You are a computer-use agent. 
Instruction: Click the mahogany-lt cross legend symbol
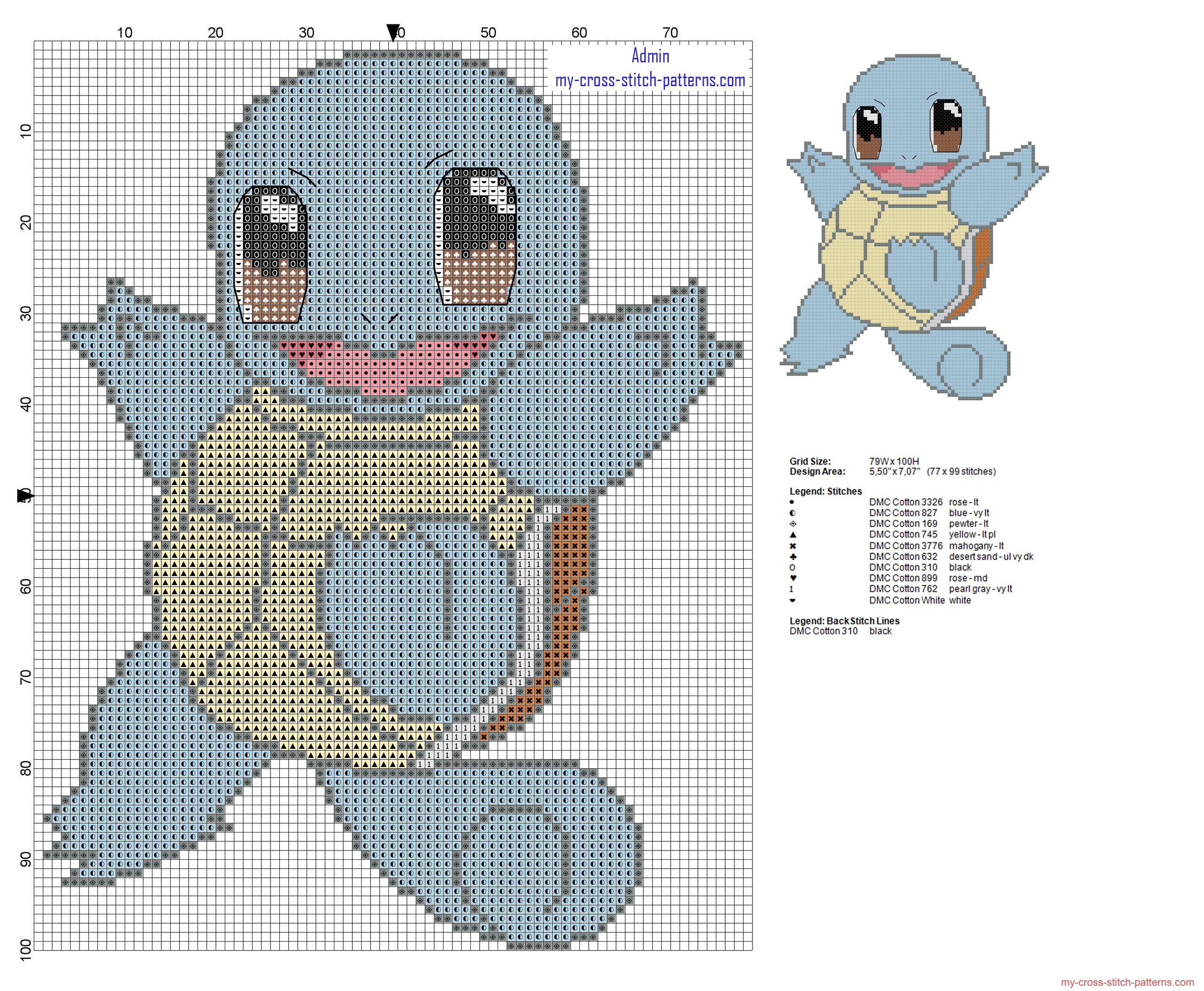click(792, 546)
